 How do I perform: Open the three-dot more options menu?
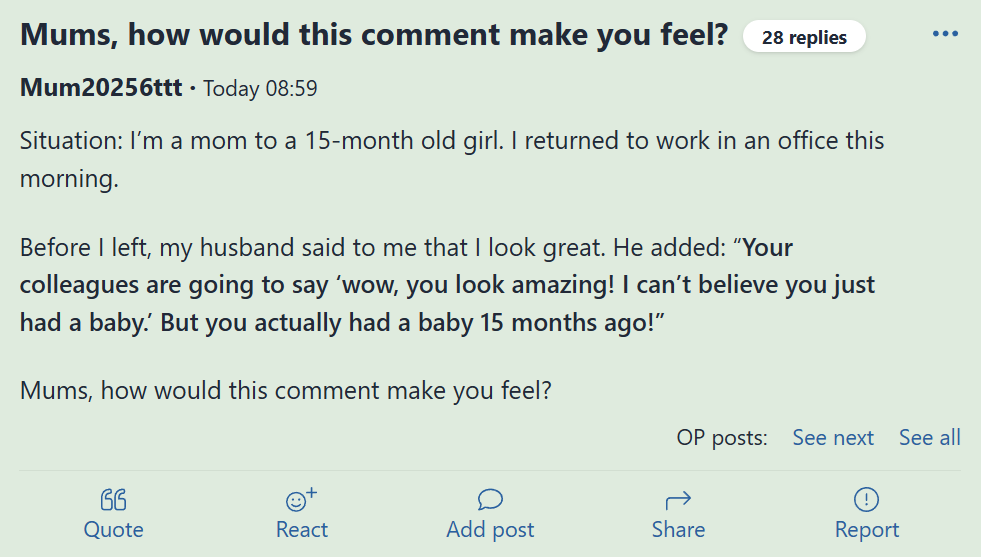945,34
